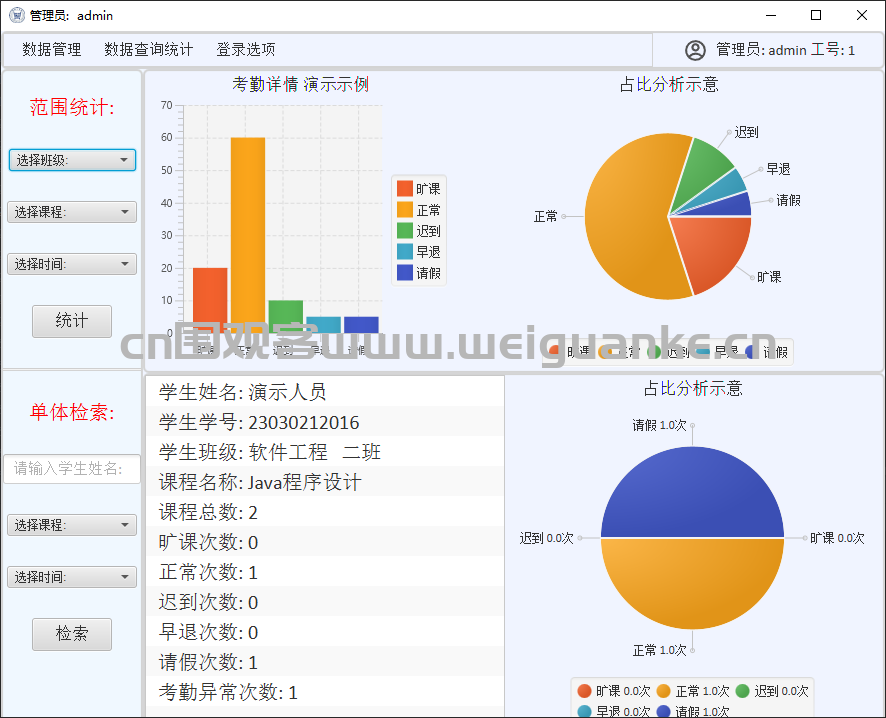
Task: Expand 选择课程 dropdown under 单体检索
Action: pos(72,525)
